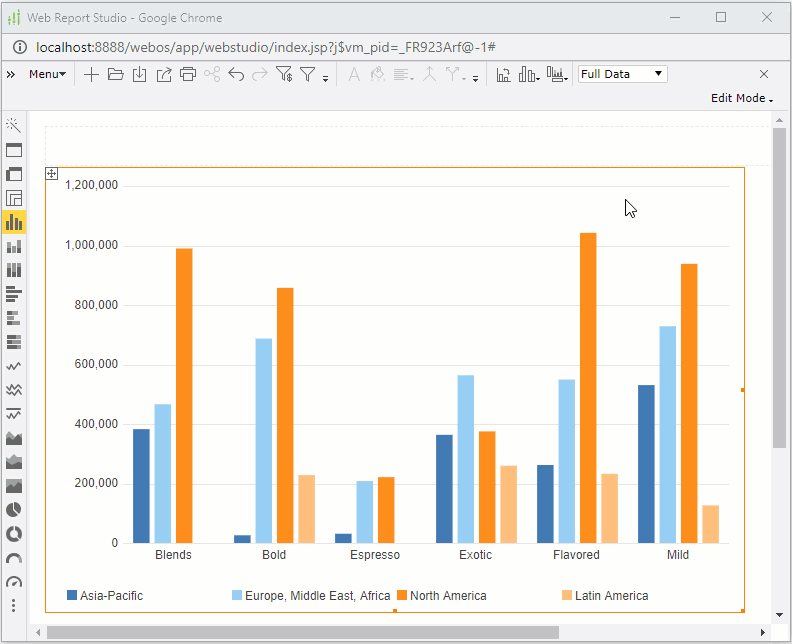Viewport: 792px width, 644px height.
Task: Toggle North America legend entry
Action: pos(447,596)
